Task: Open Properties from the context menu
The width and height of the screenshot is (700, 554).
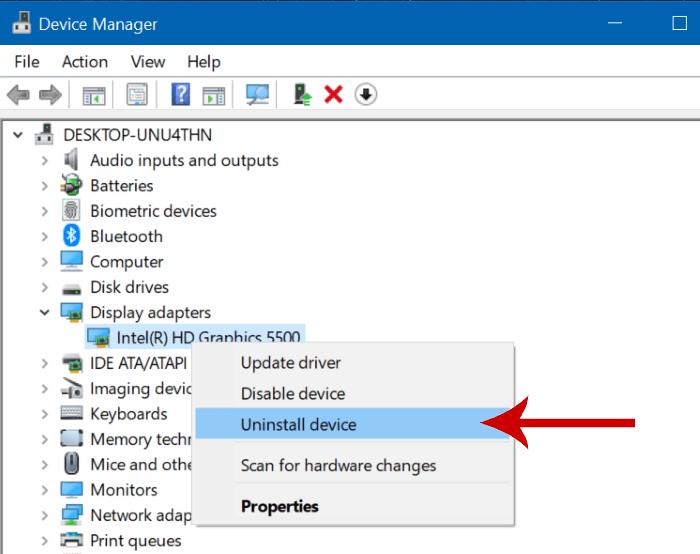Action: pyautogui.click(x=279, y=506)
